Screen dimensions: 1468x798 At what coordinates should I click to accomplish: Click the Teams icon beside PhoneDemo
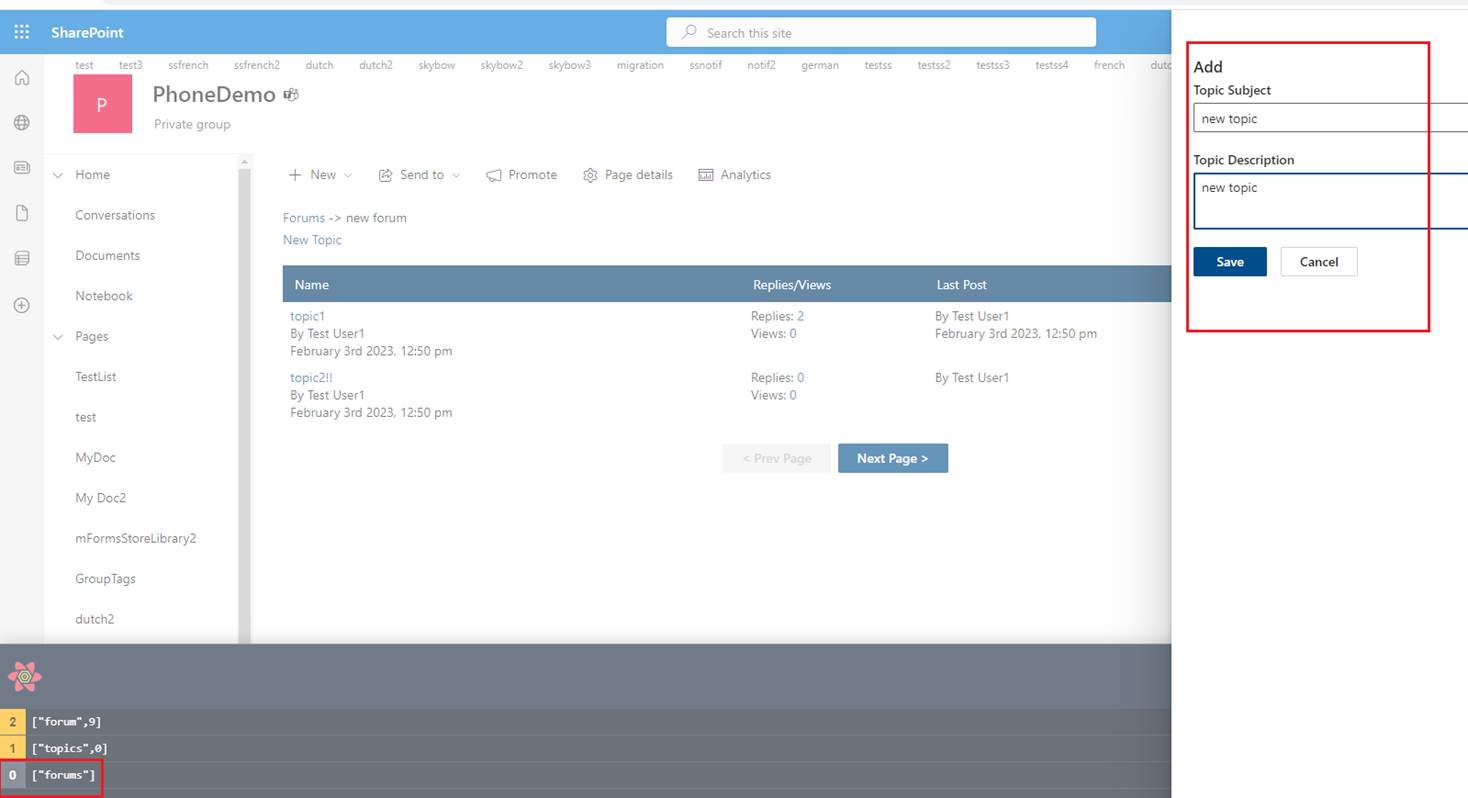tap(291, 95)
